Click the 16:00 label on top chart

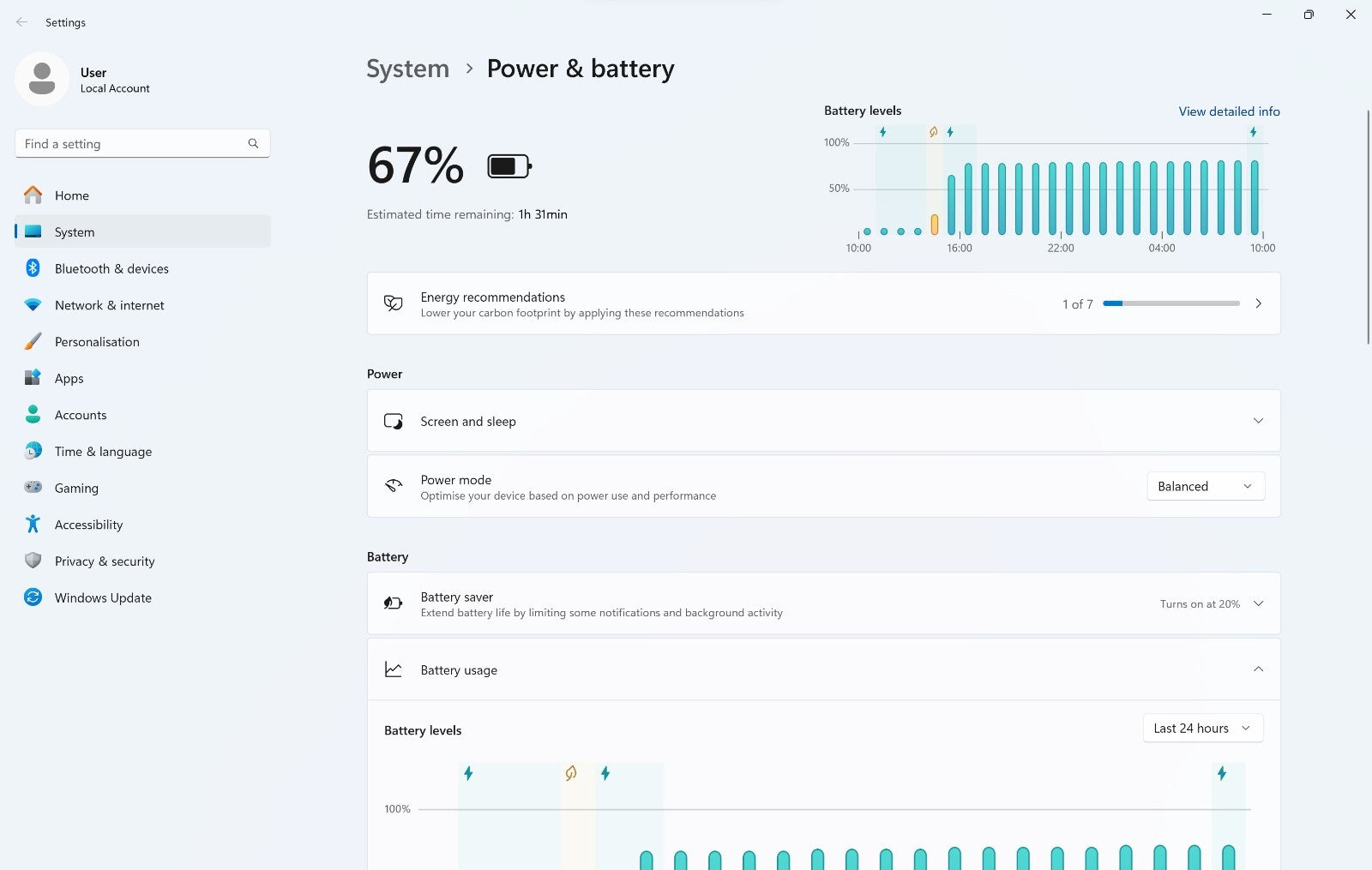click(960, 248)
